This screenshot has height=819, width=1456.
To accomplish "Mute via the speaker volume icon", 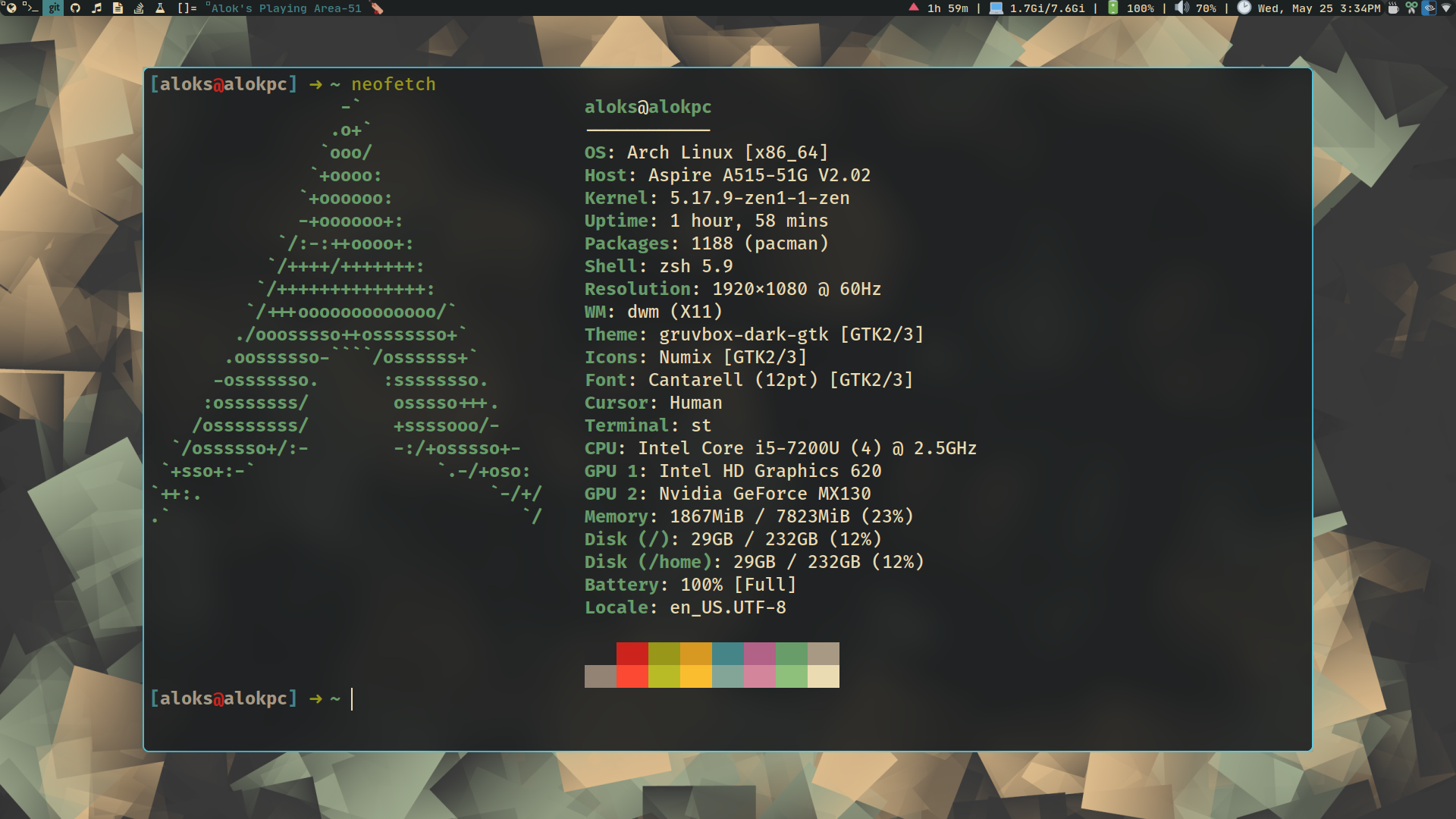I will click(1181, 8).
